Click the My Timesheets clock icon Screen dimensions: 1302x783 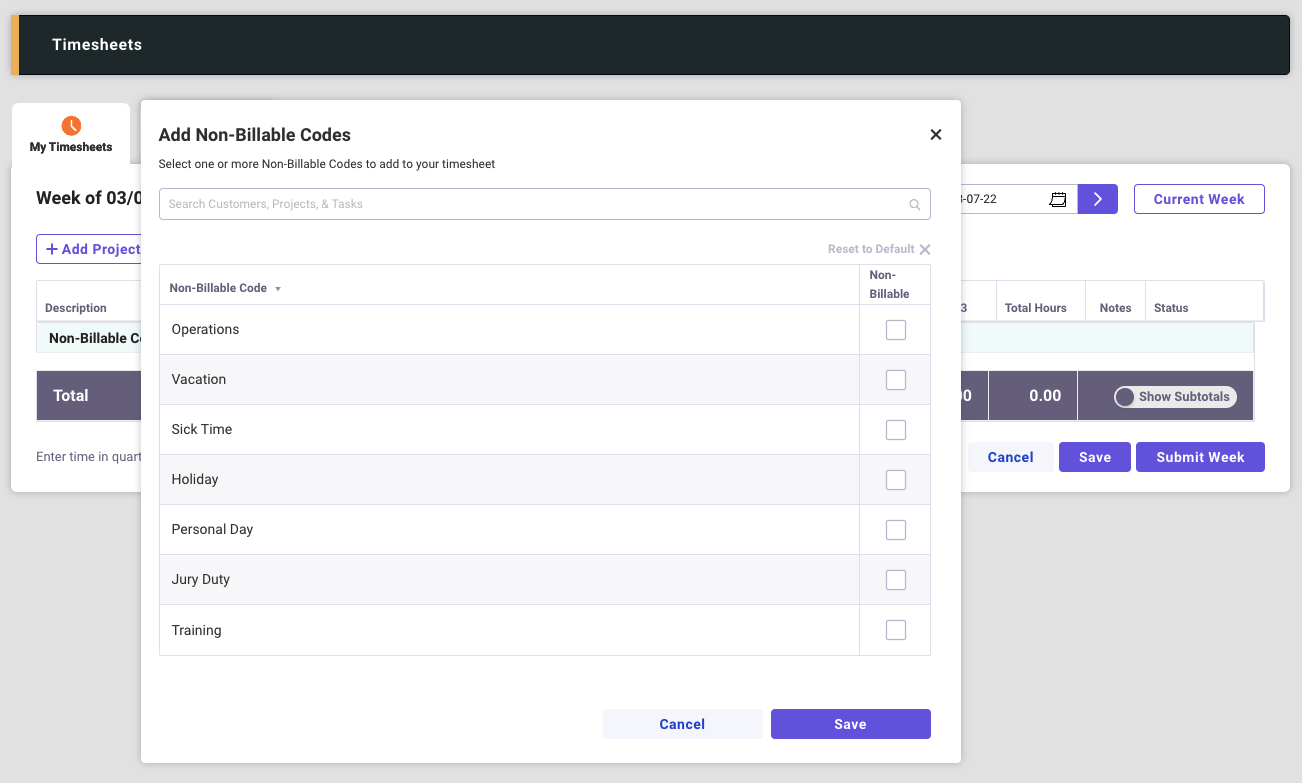71,126
